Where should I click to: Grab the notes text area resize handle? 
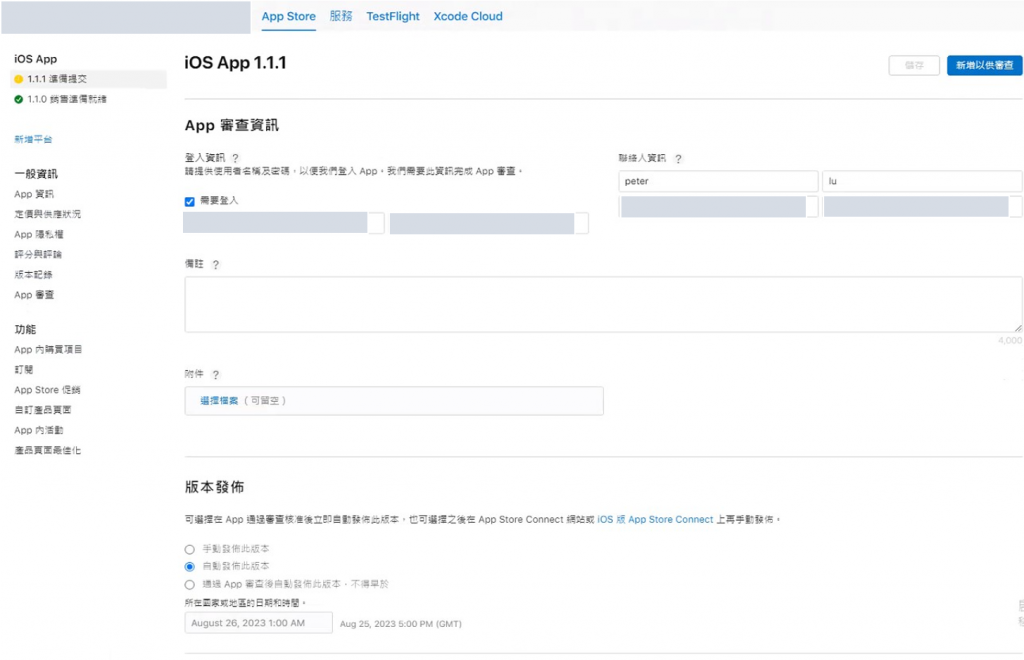point(1017,328)
